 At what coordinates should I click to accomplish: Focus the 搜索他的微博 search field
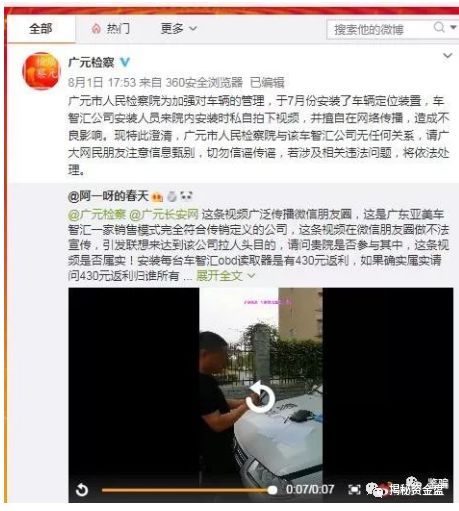click(378, 30)
